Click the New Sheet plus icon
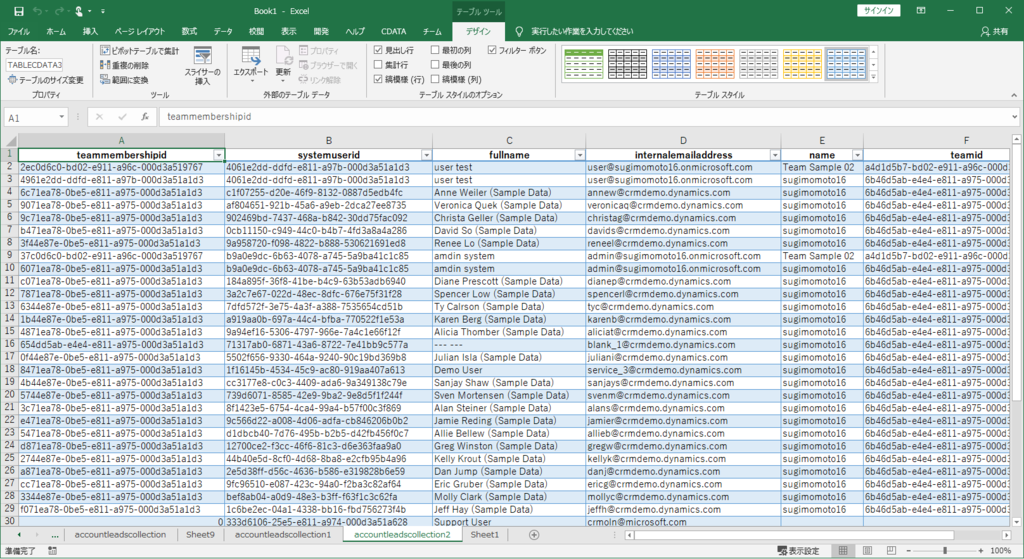This screenshot has width=1024, height=559. coord(534,535)
